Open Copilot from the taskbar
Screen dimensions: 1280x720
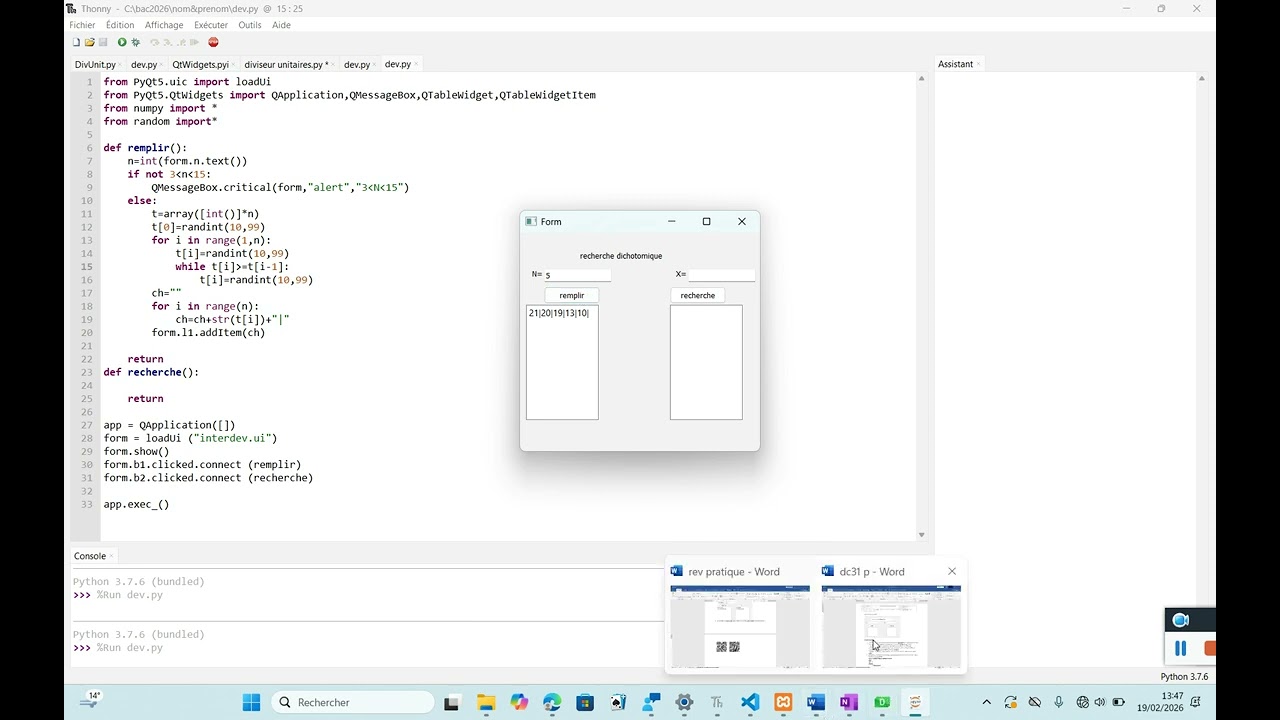pos(519,702)
